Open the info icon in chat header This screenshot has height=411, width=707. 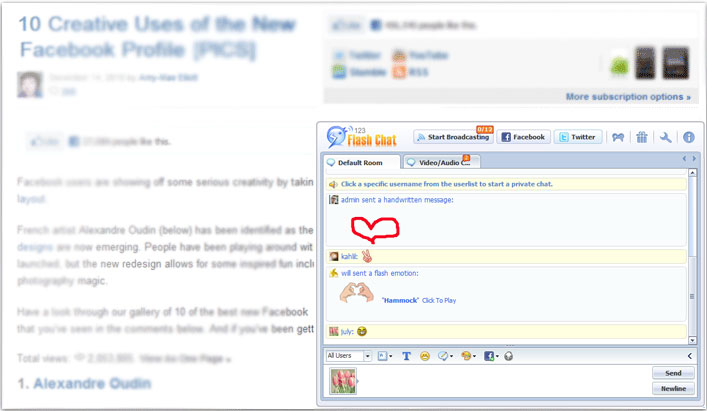(689, 137)
